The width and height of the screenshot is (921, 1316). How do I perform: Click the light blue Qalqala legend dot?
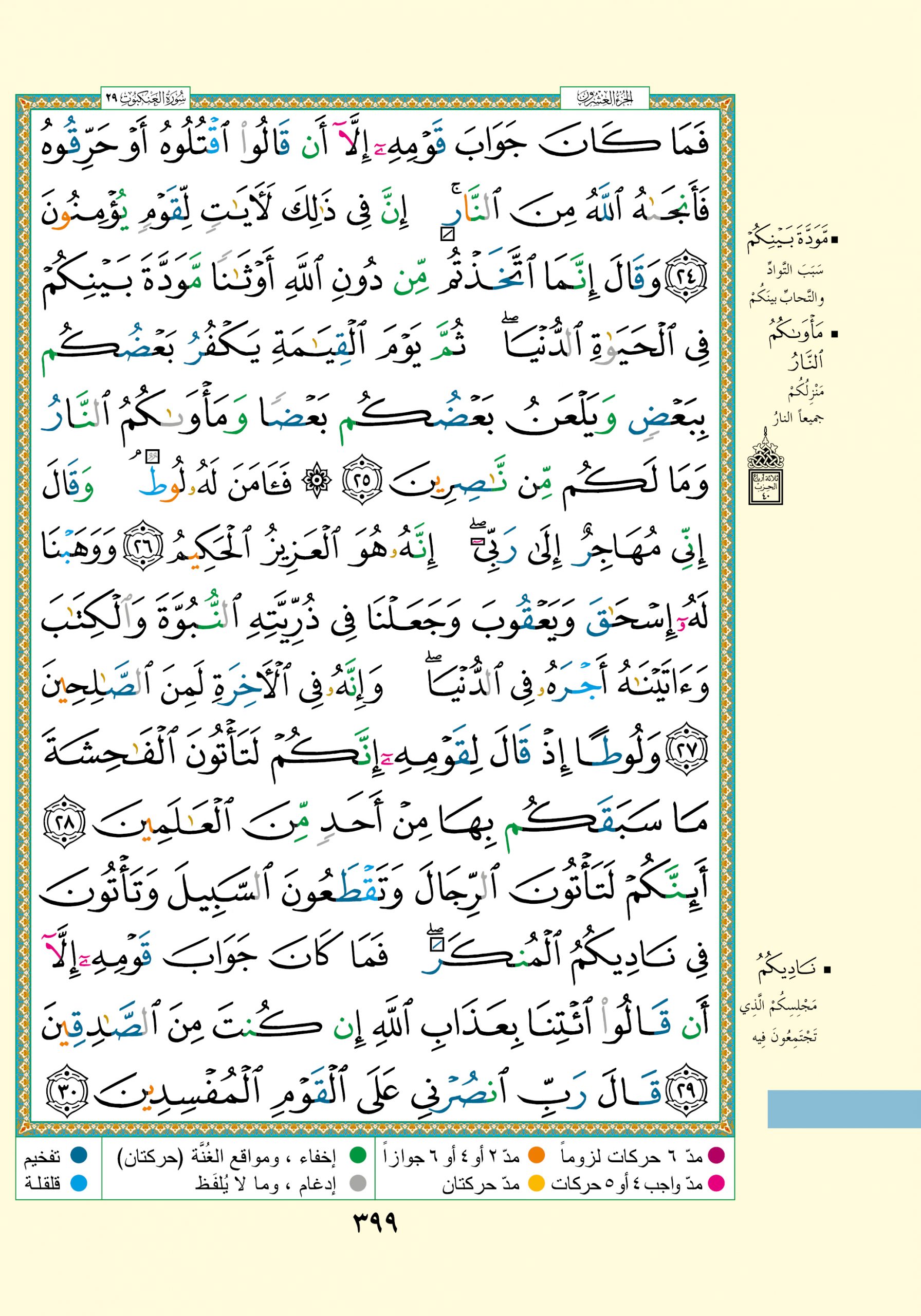pyautogui.click(x=79, y=1182)
